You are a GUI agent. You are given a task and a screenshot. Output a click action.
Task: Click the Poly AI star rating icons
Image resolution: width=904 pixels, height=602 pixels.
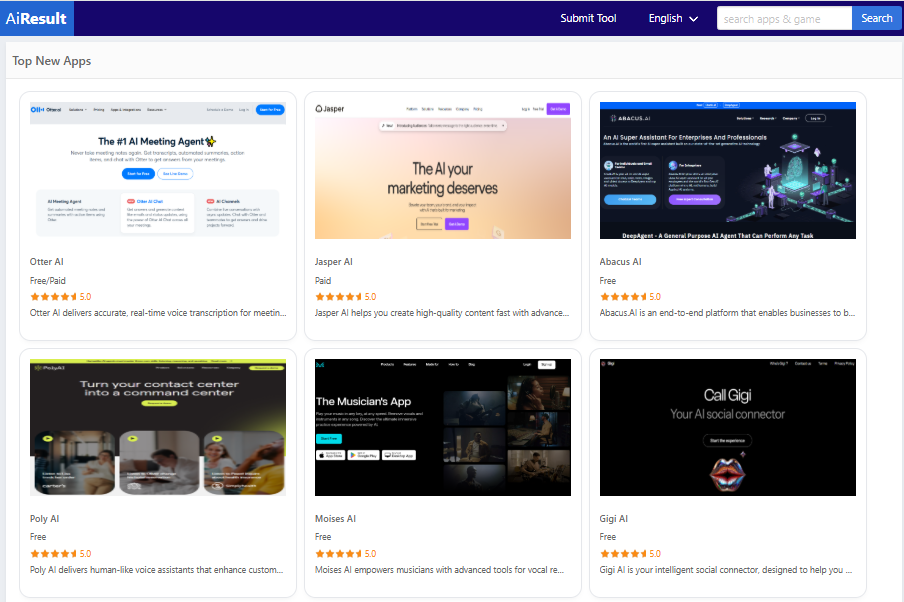coord(54,554)
